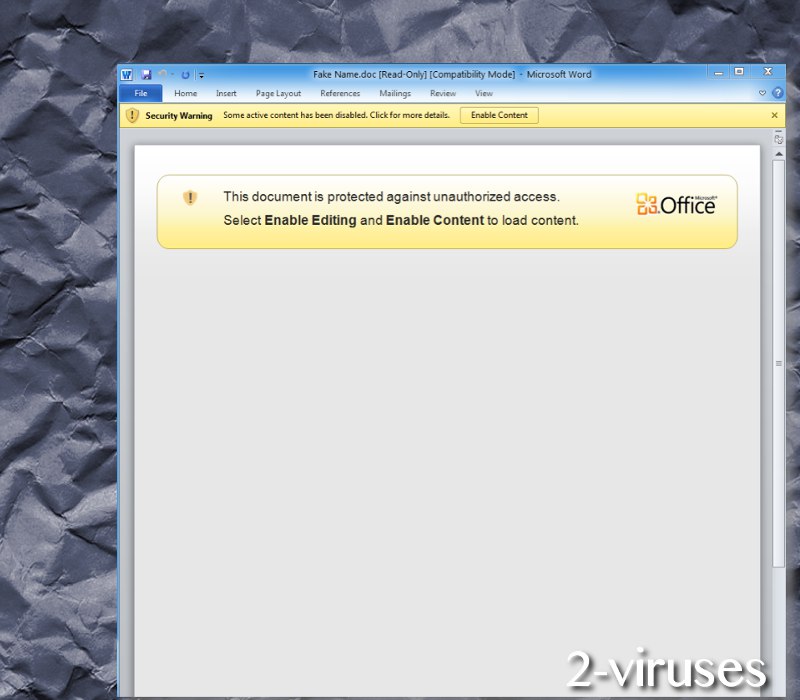Open the Microsoft Word Help icon
The width and height of the screenshot is (800, 700).
pos(777,93)
